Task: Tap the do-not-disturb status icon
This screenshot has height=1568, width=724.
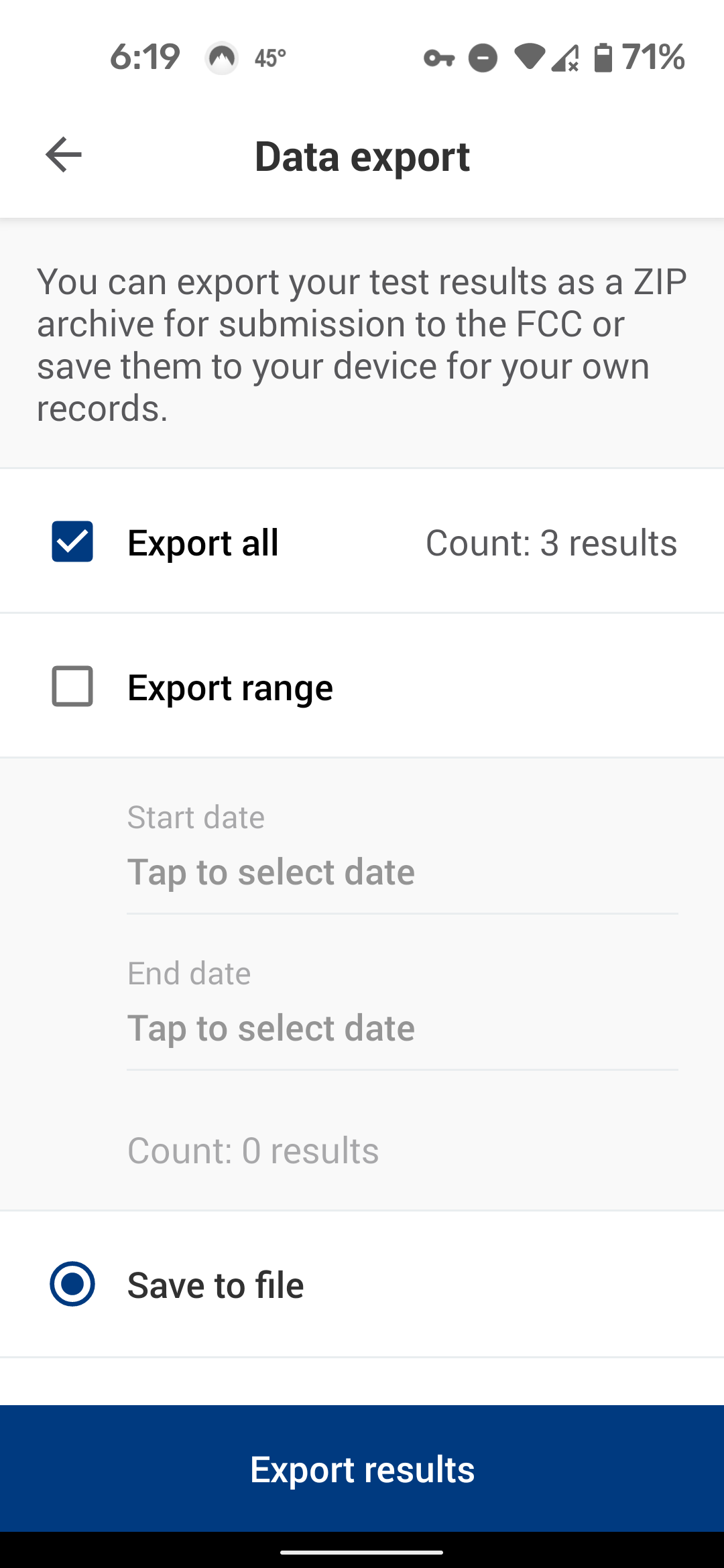Action: click(483, 58)
